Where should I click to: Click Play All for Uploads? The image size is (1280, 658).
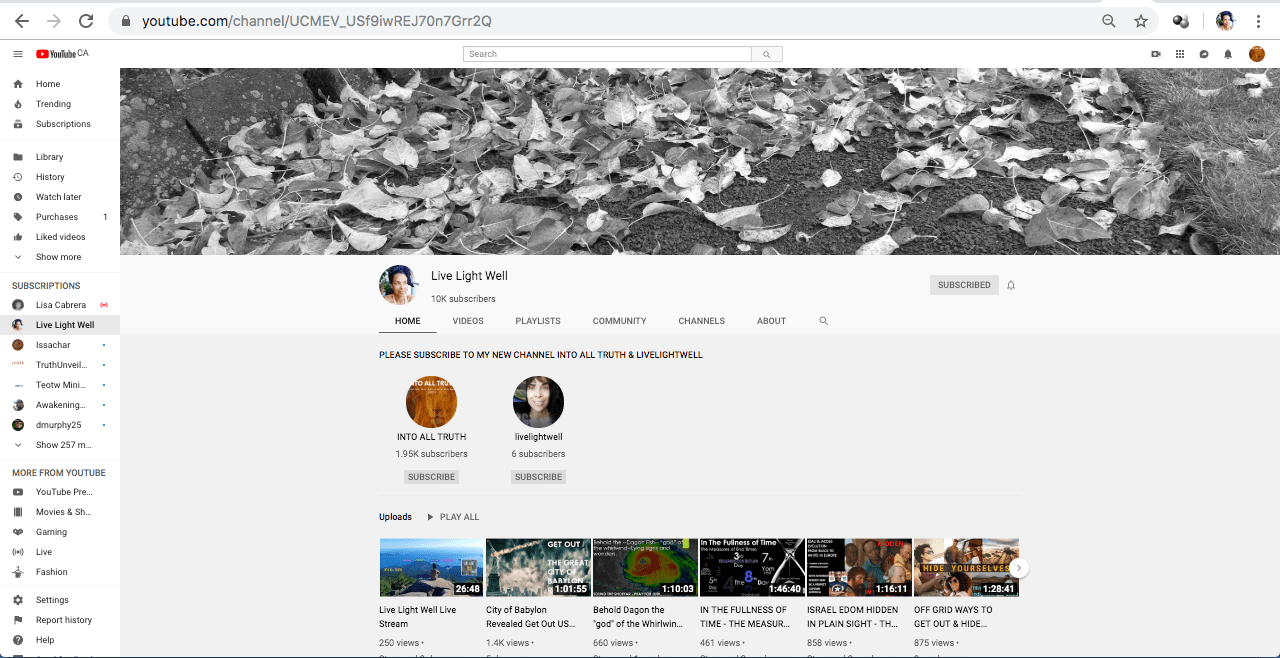(x=453, y=517)
